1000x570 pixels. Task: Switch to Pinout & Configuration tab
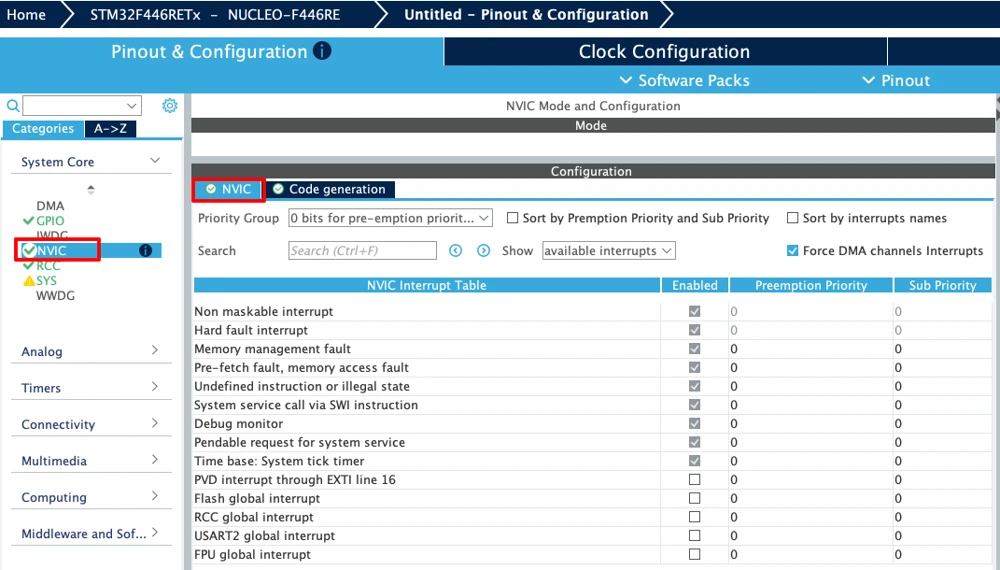coord(221,52)
